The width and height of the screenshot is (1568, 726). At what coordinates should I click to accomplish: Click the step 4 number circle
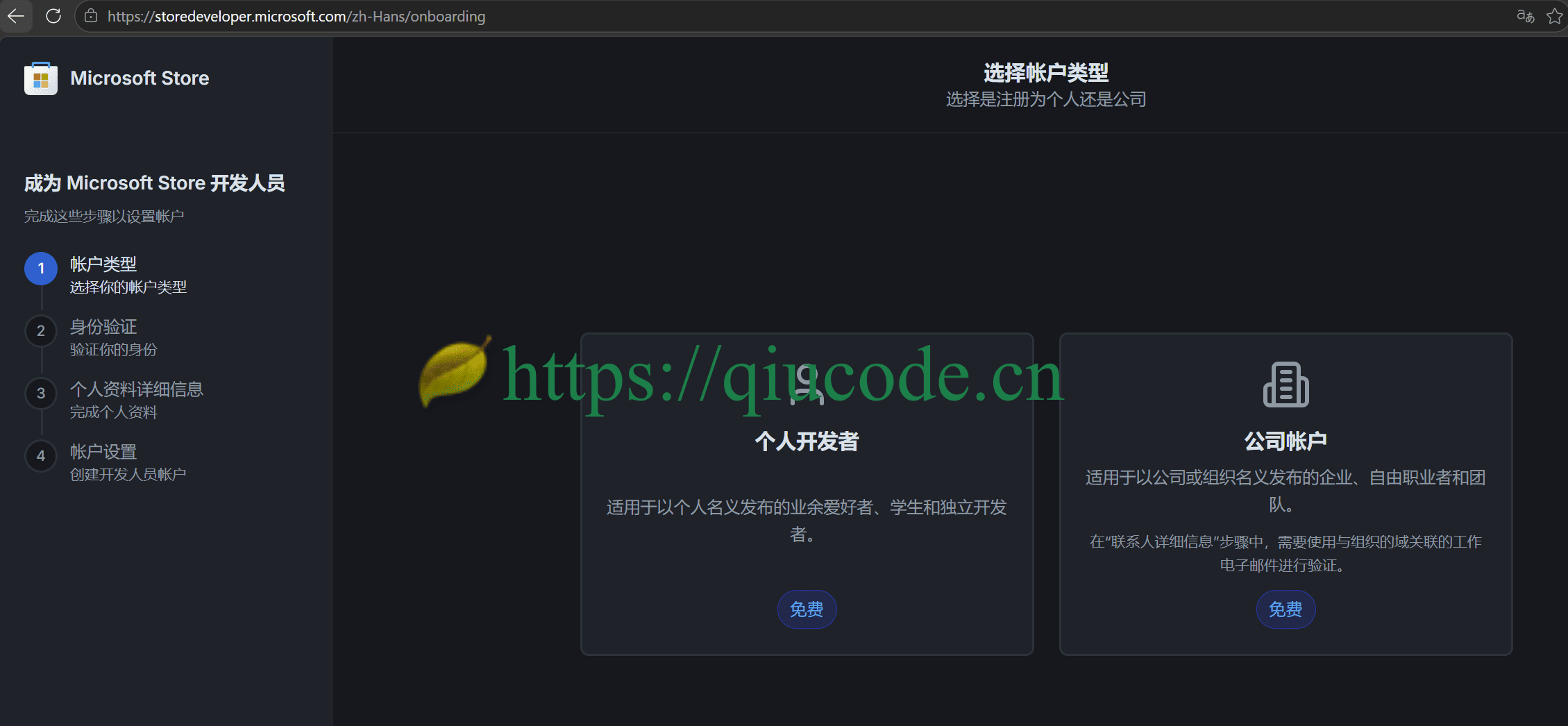point(41,456)
